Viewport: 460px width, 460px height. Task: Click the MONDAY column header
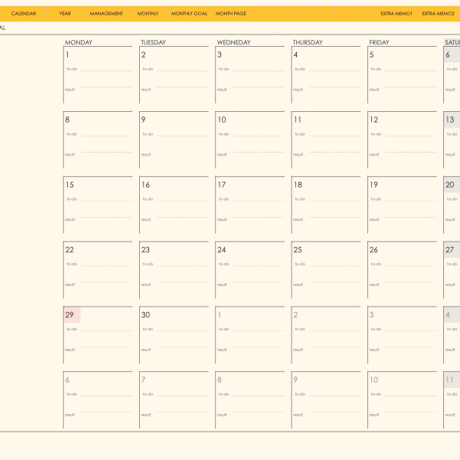pyautogui.click(x=79, y=42)
